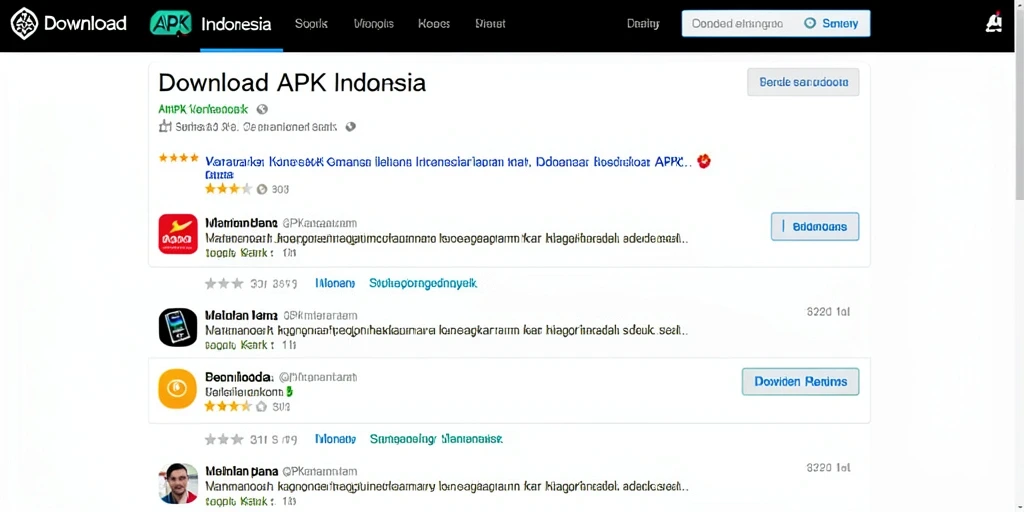
Task: Select the Marionbana listing title
Action: pos(242,223)
